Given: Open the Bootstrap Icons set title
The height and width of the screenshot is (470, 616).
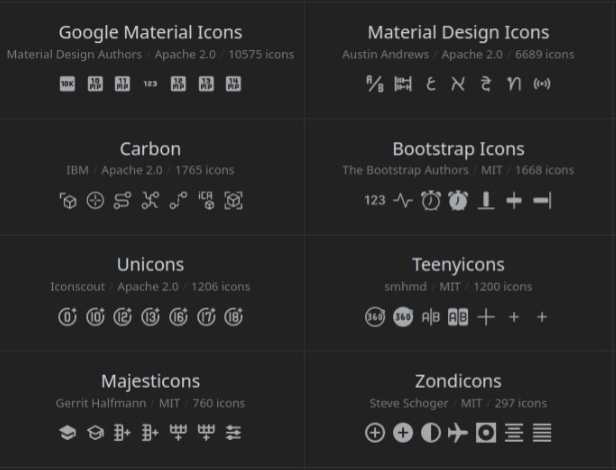Looking at the screenshot, I should pos(458,149).
